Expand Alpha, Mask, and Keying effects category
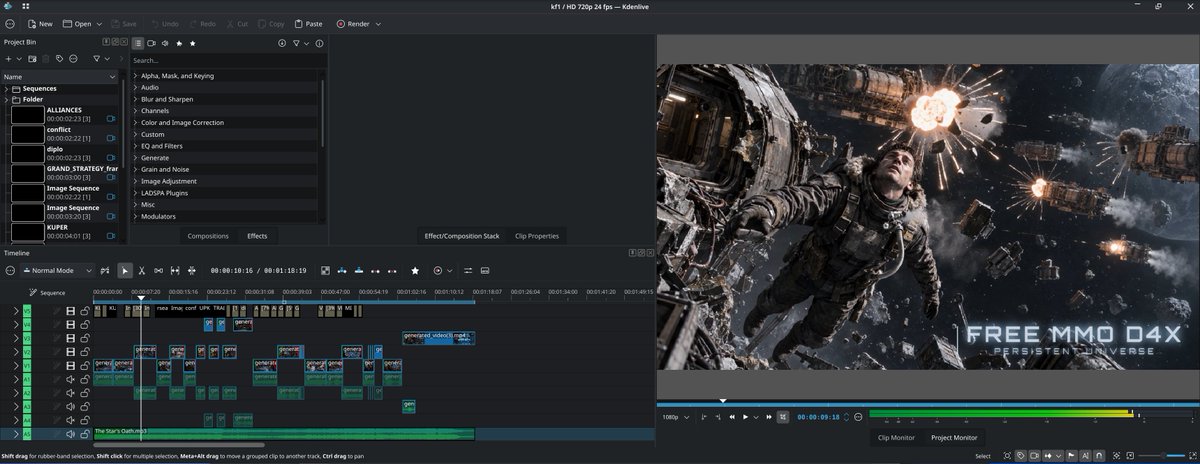 pyautogui.click(x=135, y=76)
